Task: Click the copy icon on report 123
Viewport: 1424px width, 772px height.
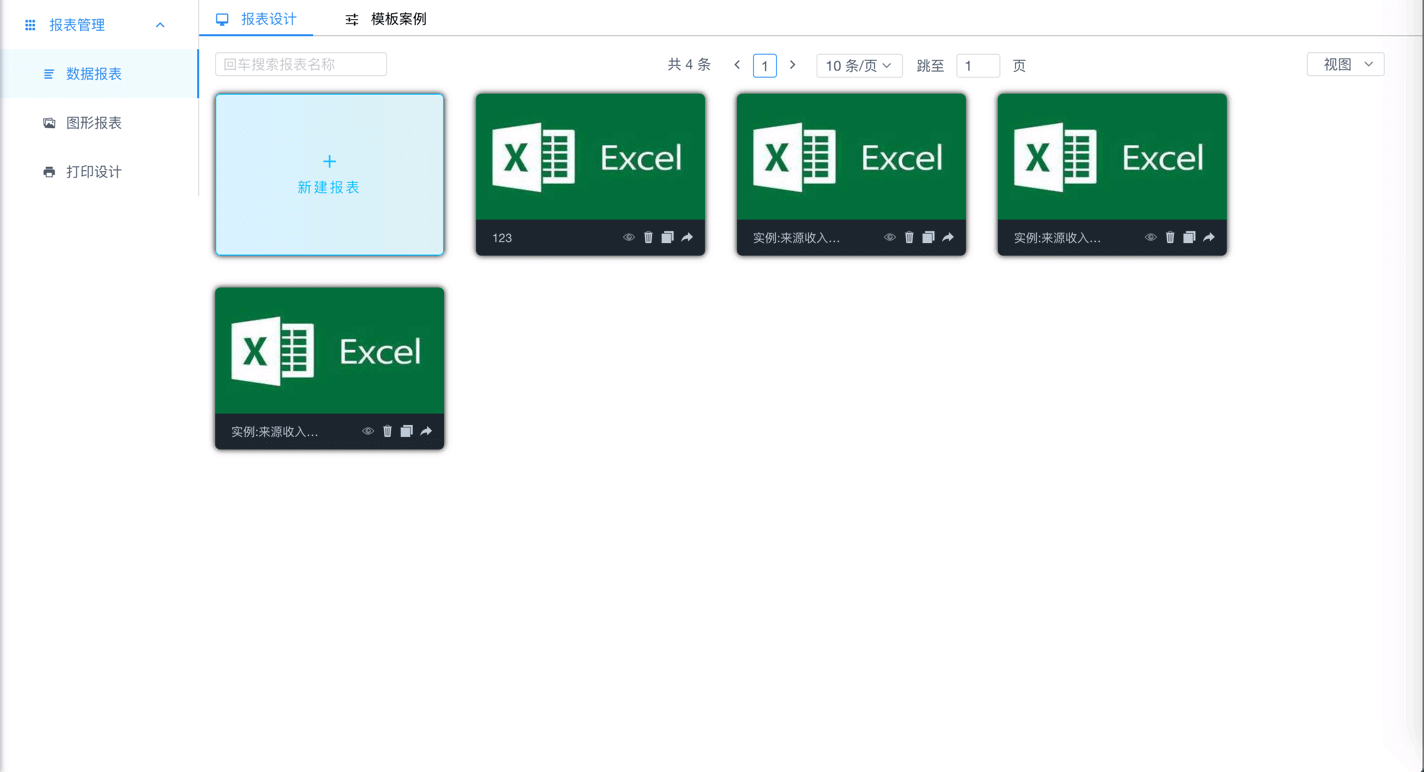Action: click(x=667, y=238)
